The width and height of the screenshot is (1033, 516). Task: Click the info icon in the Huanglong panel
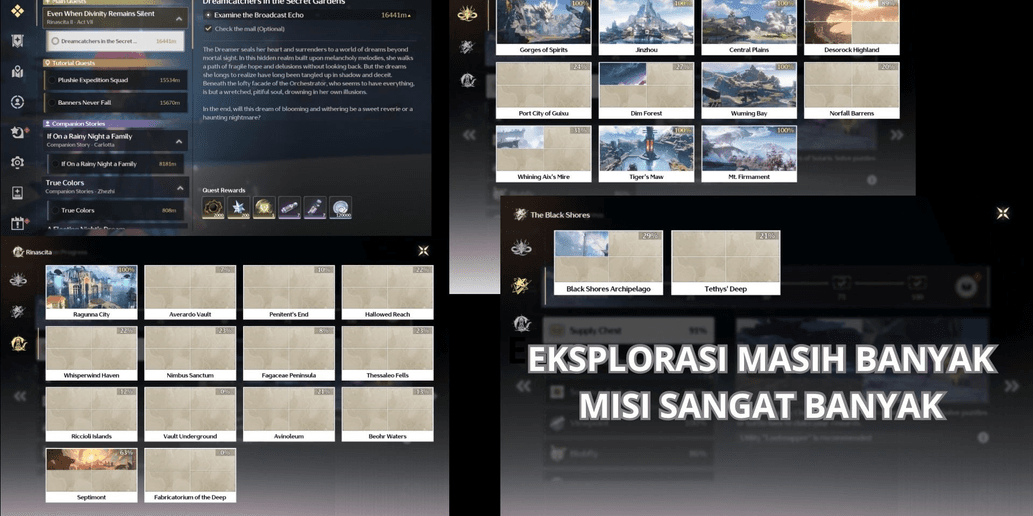(872, 180)
